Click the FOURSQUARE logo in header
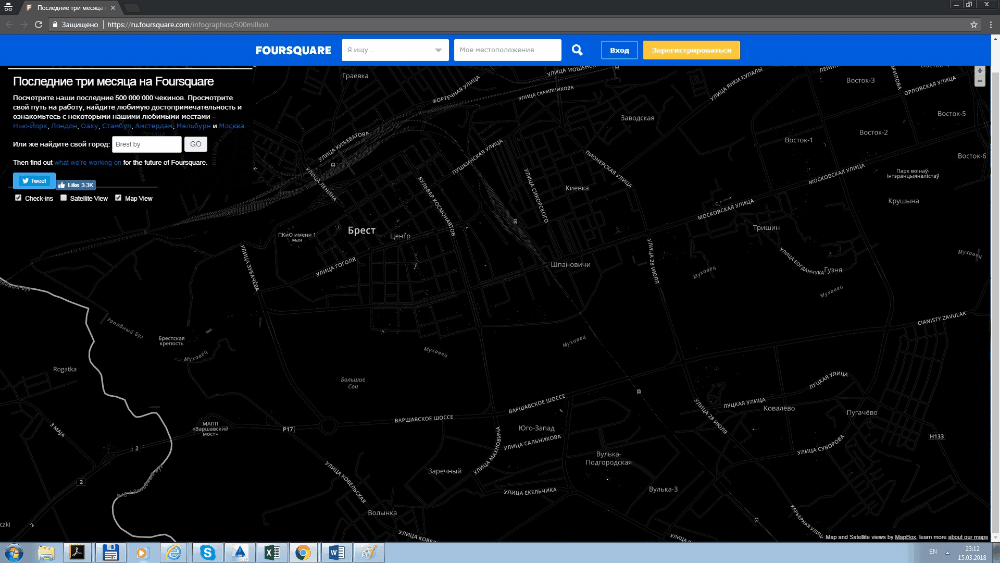 293,50
